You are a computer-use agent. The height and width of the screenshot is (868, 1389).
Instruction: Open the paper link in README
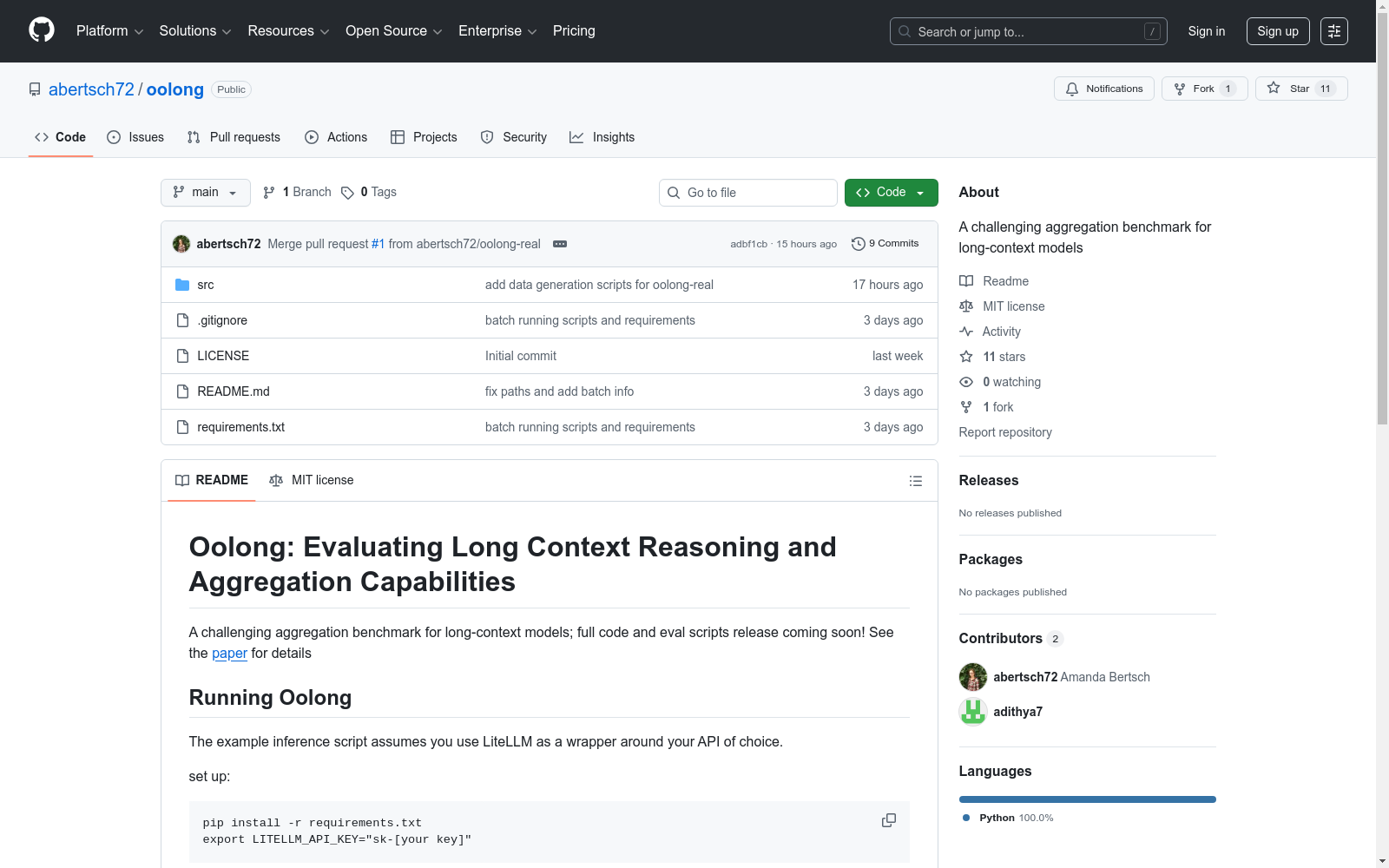click(x=229, y=653)
